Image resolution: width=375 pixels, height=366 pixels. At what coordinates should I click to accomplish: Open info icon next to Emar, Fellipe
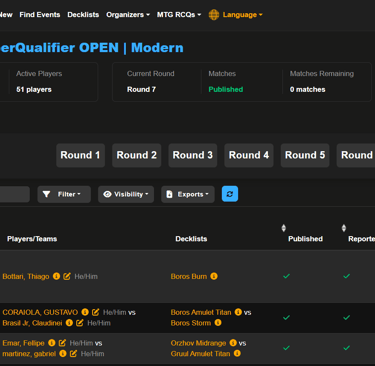pos(52,343)
